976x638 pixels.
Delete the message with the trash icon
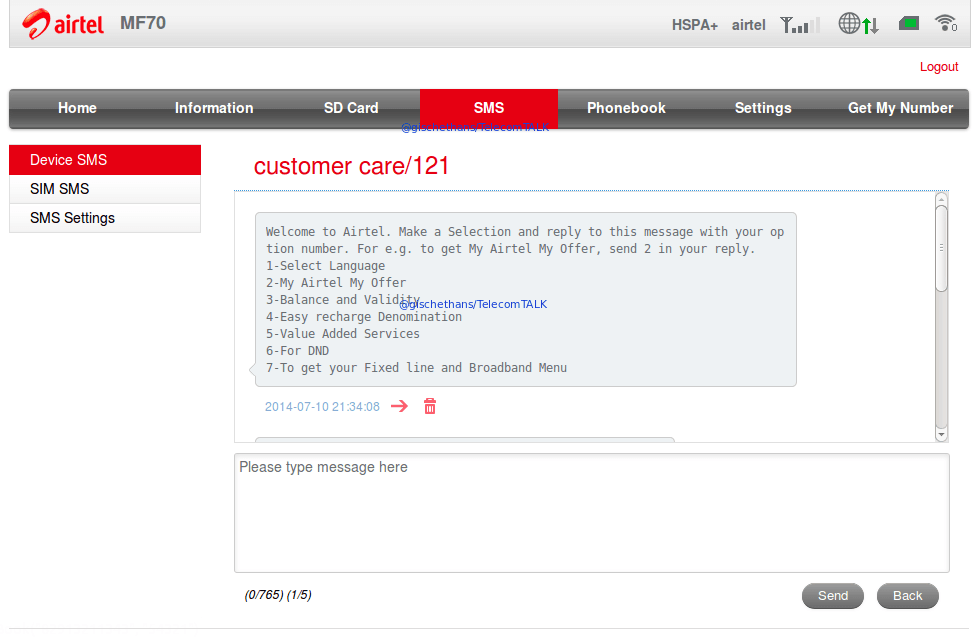click(x=430, y=406)
